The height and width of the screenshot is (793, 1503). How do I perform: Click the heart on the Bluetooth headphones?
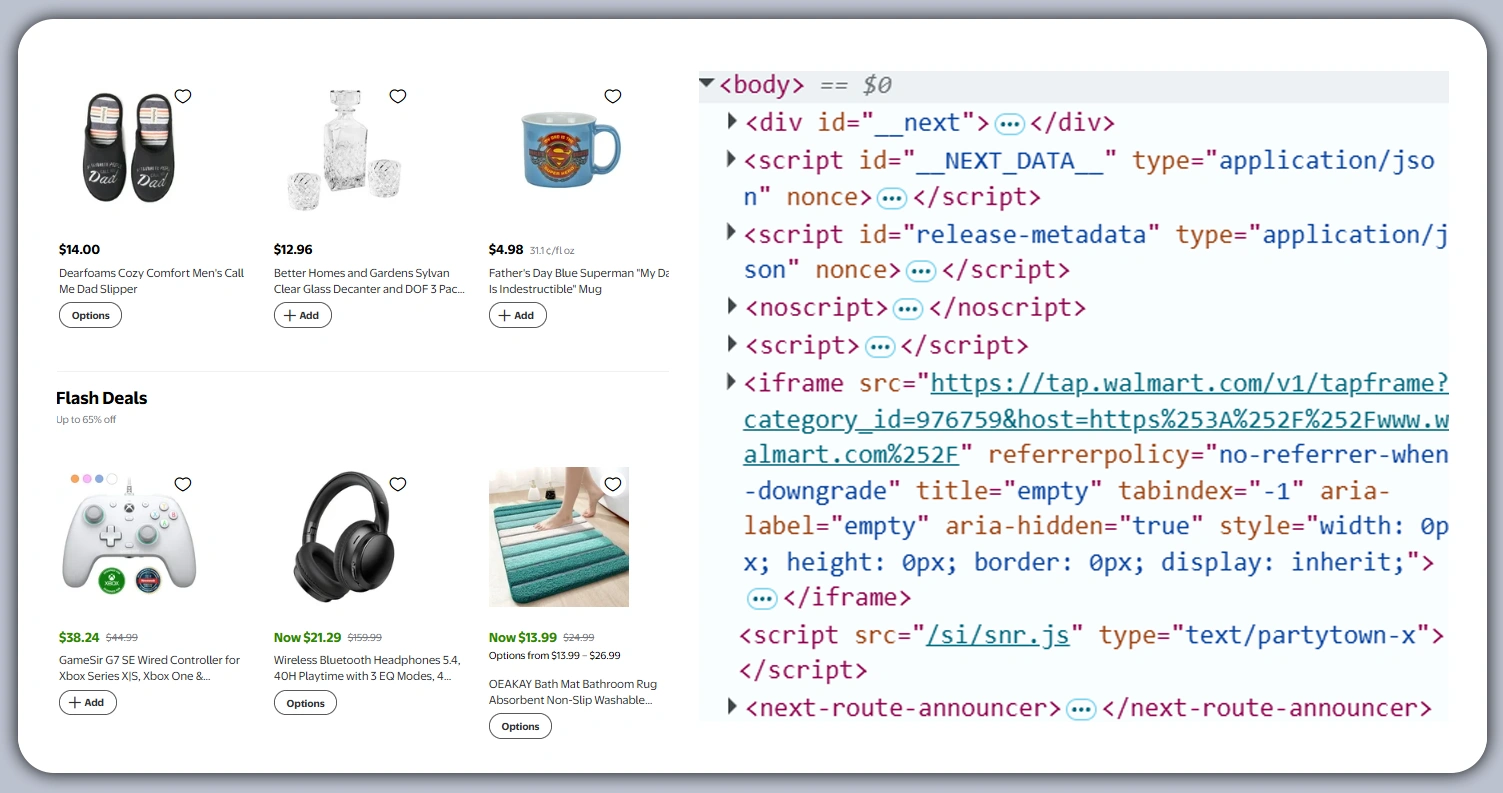(x=398, y=484)
